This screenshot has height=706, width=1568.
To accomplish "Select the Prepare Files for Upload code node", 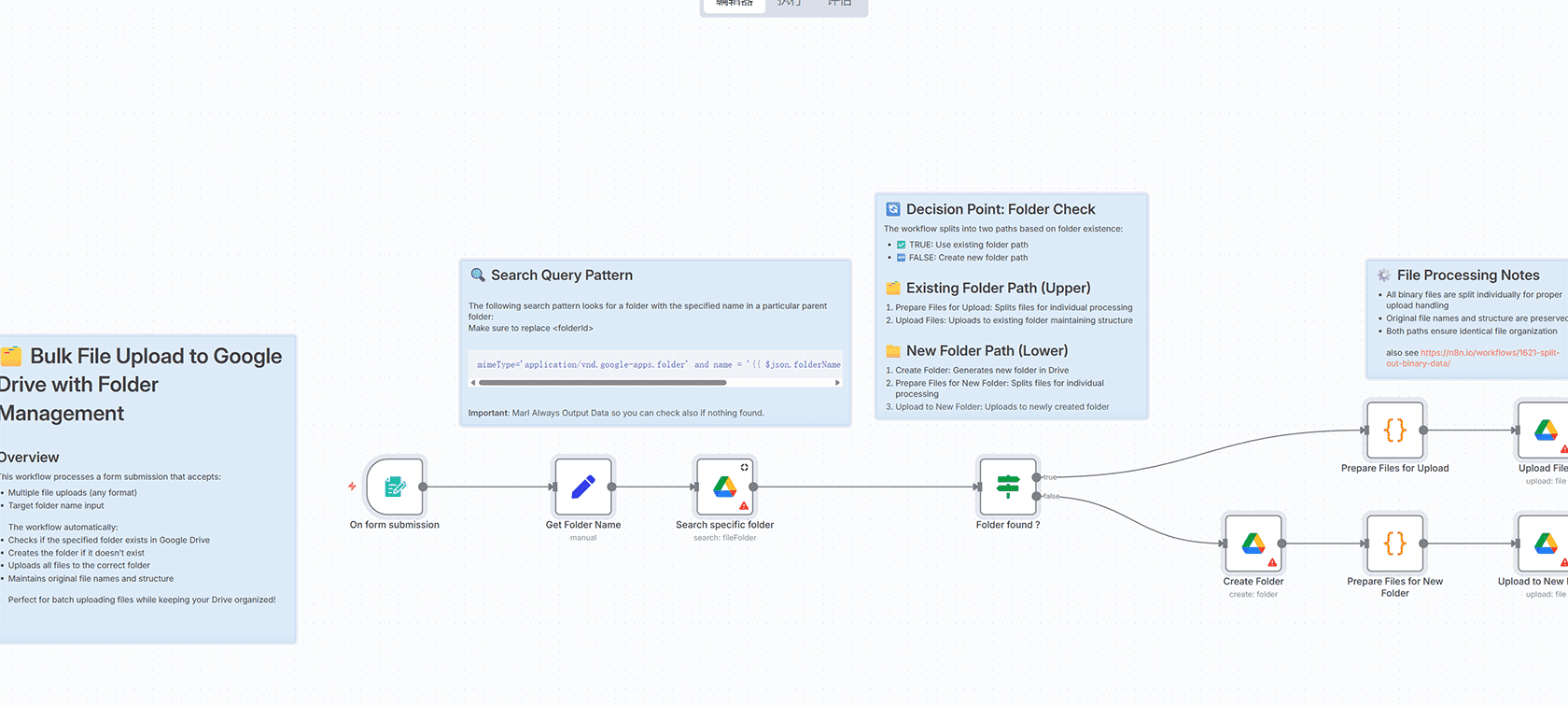I will [x=1394, y=431].
